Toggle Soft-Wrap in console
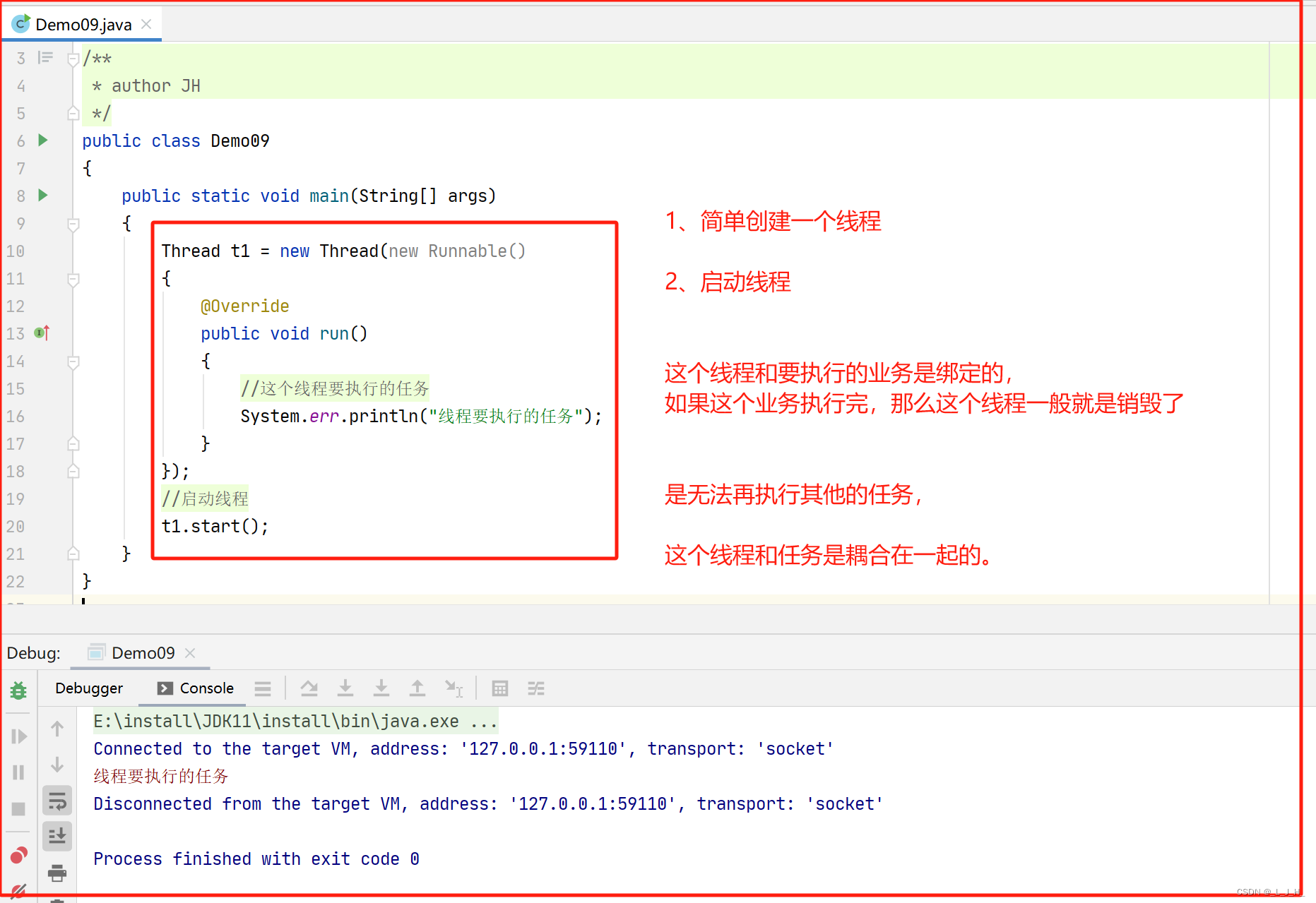The image size is (1316, 903). [x=57, y=801]
